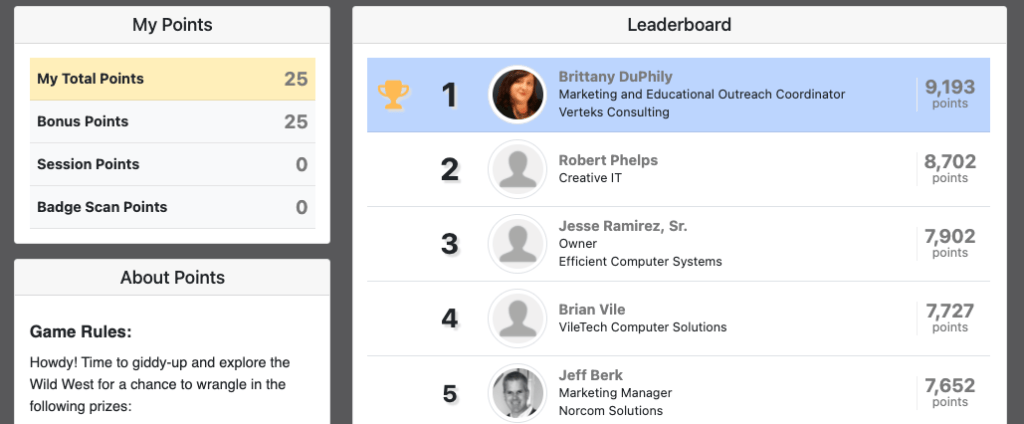Select the Bonus Points row
Viewport: 1024px width, 424px height.
(172, 122)
